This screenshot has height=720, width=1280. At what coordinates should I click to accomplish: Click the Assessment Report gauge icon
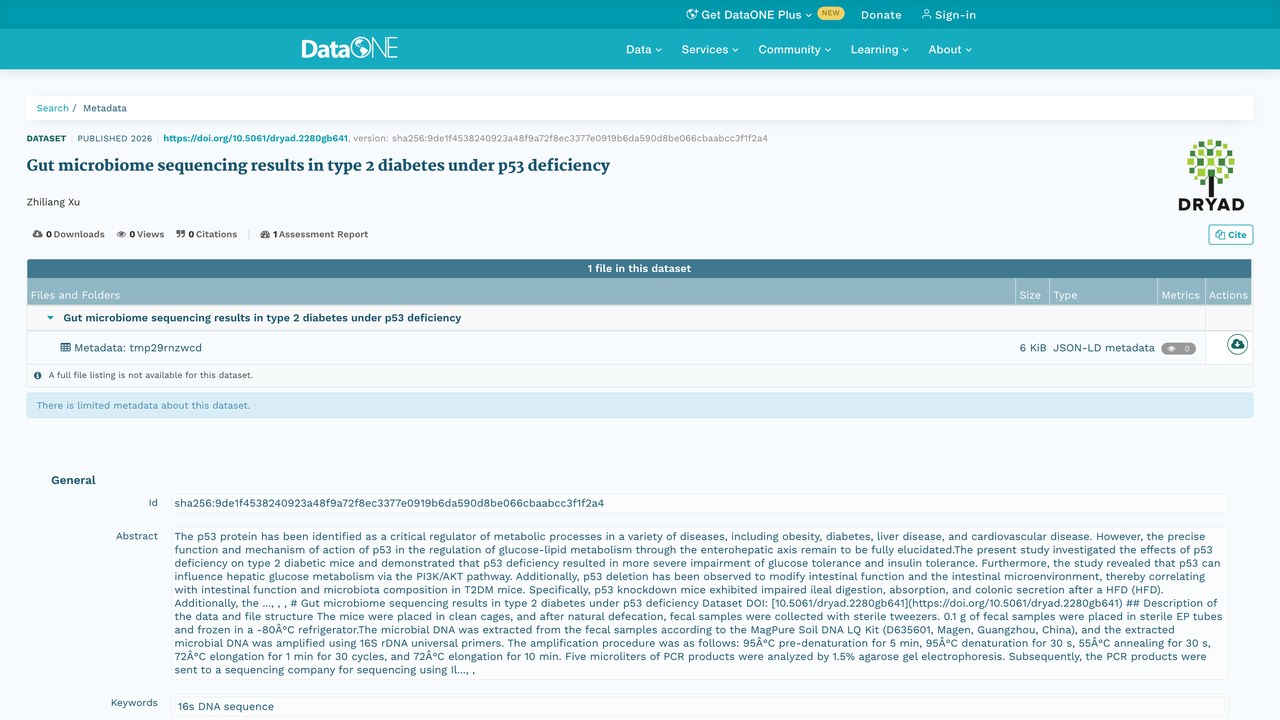pyautogui.click(x=265, y=234)
